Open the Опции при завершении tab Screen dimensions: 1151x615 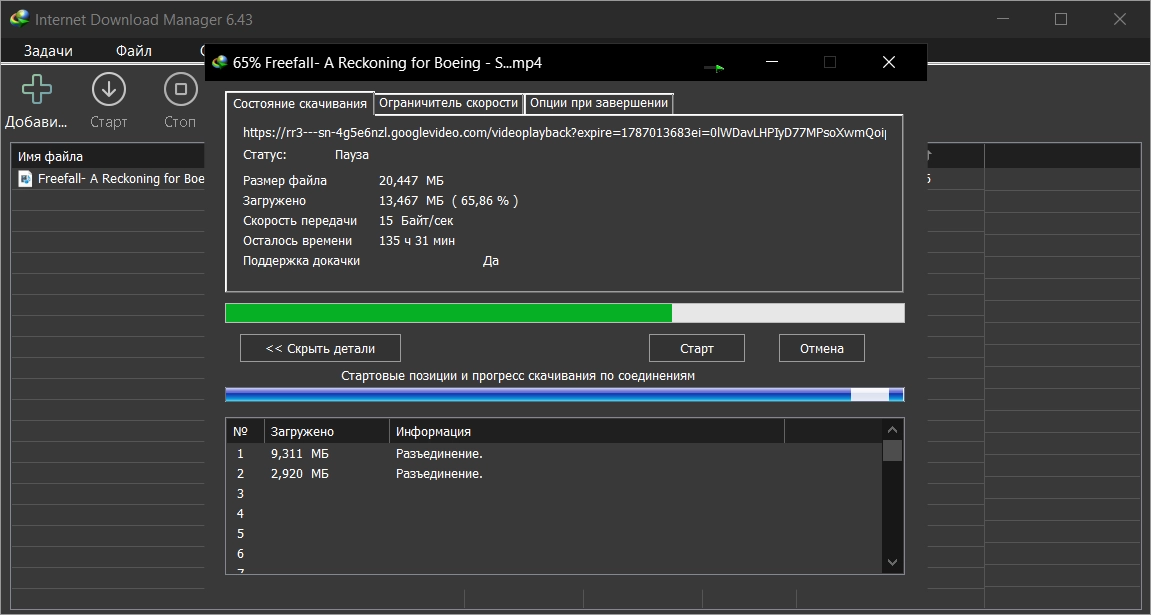tap(599, 103)
